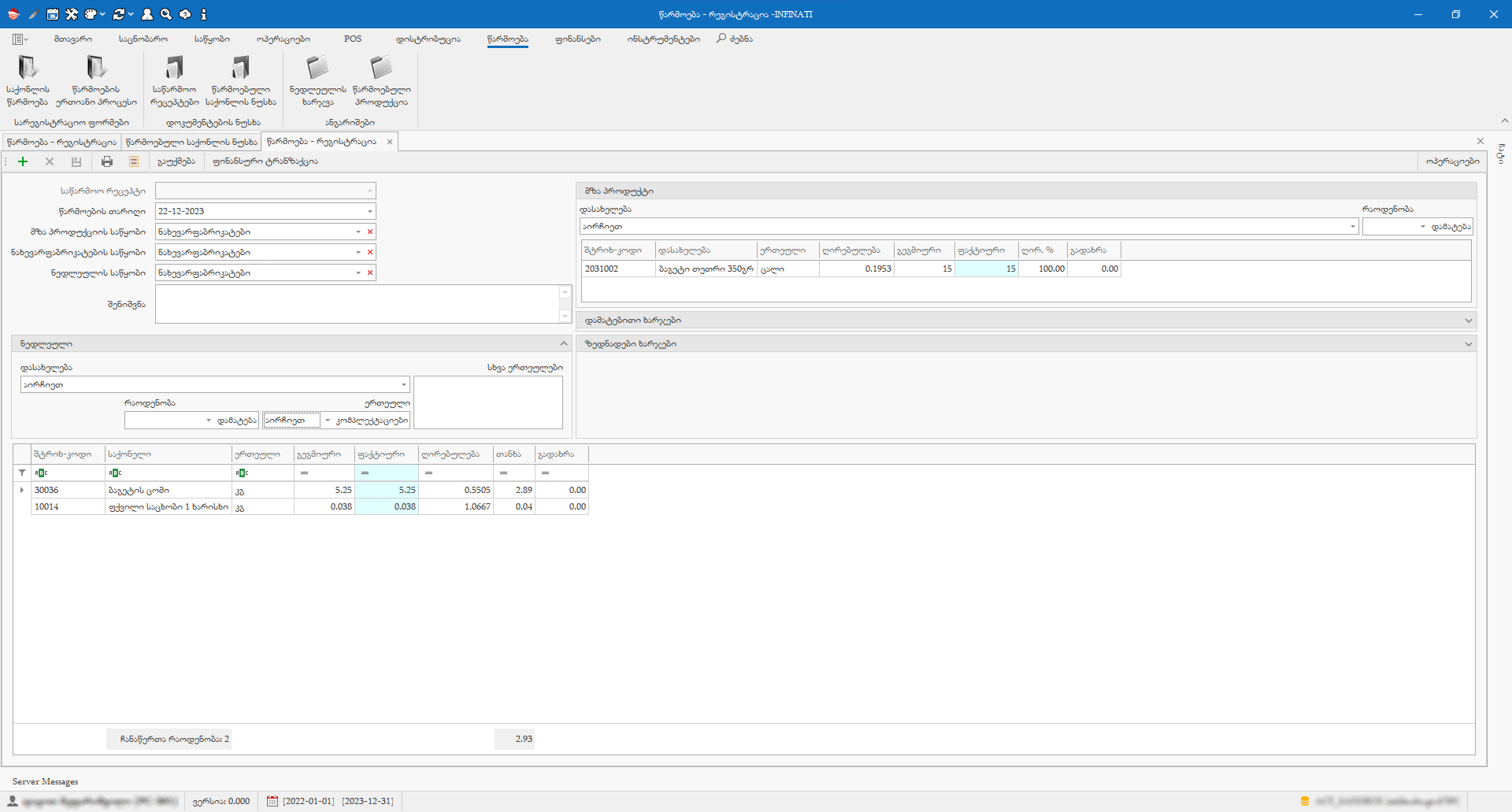Click the გაუქმება button
Image resolution: width=1512 pixels, height=812 pixels.
pyautogui.click(x=176, y=161)
